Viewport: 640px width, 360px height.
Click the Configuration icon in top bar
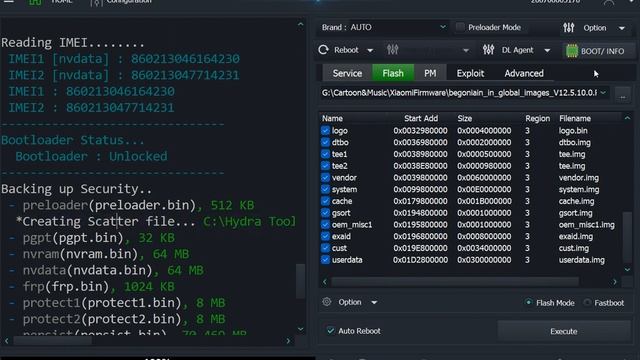[96, 2]
